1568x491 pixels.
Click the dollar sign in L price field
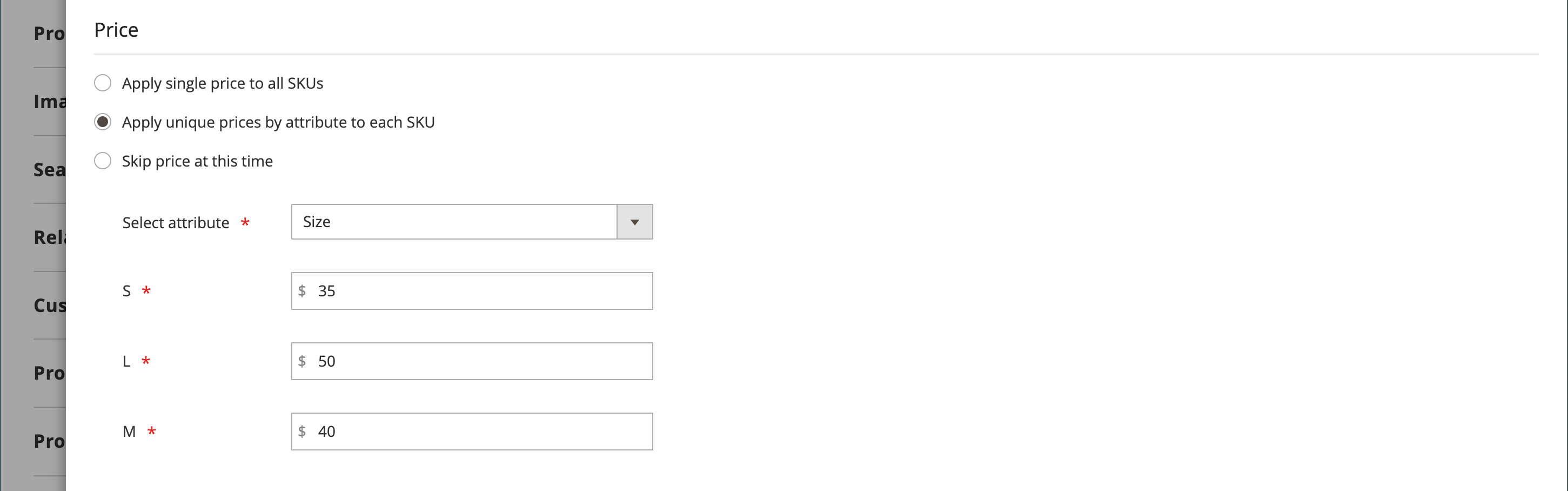tap(302, 361)
